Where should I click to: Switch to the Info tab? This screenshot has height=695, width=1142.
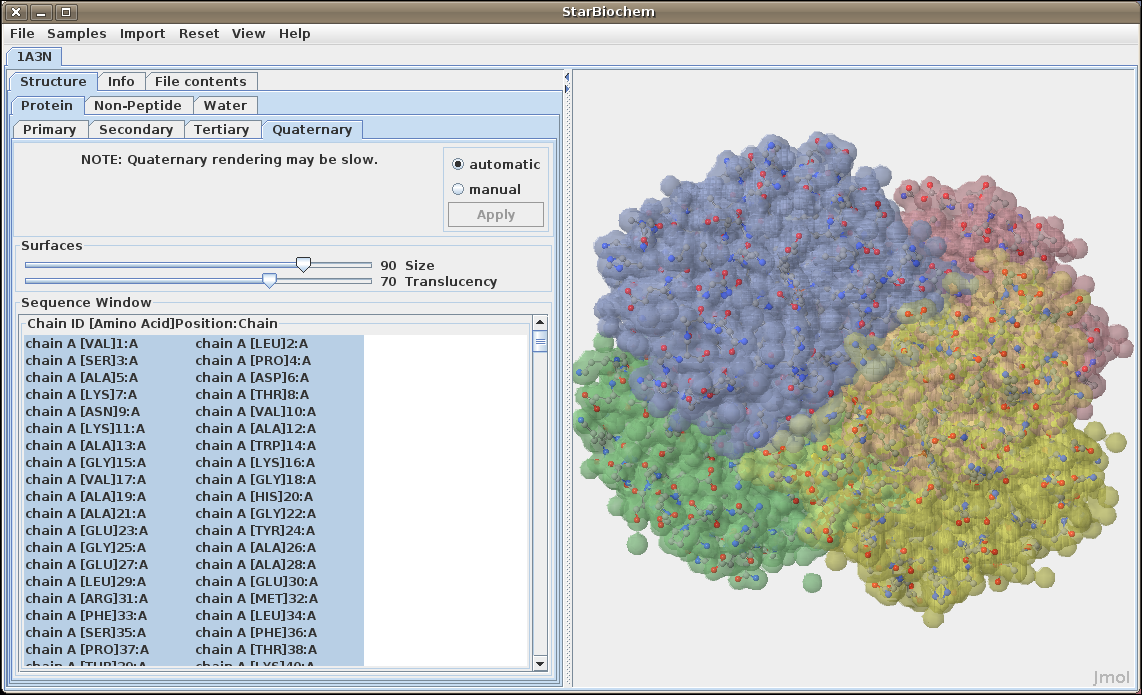point(121,82)
